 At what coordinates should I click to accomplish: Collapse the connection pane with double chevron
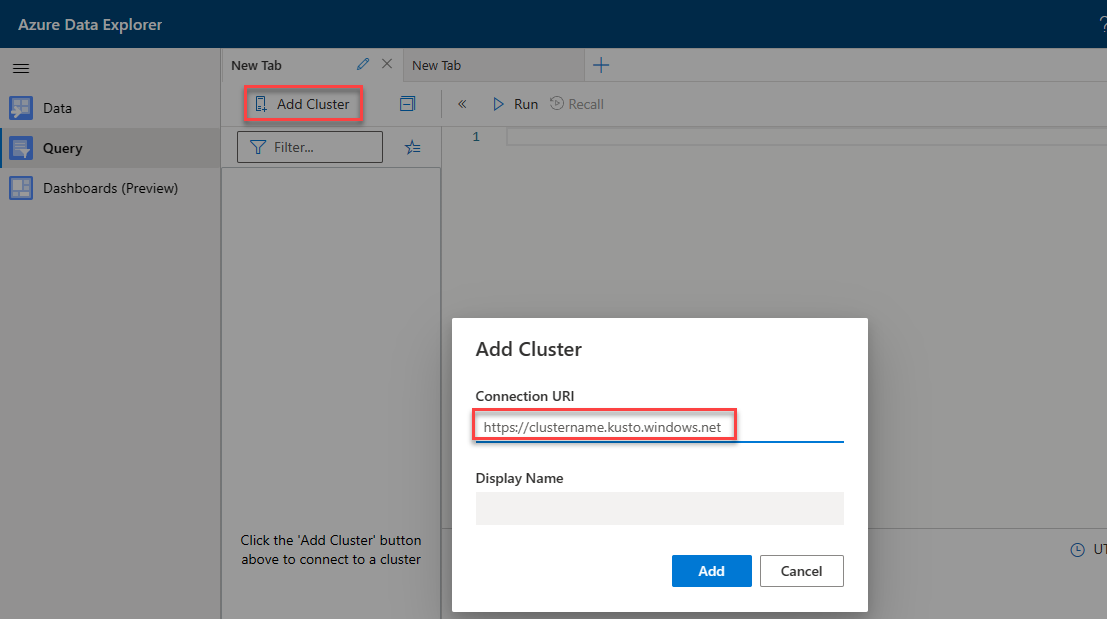click(462, 104)
